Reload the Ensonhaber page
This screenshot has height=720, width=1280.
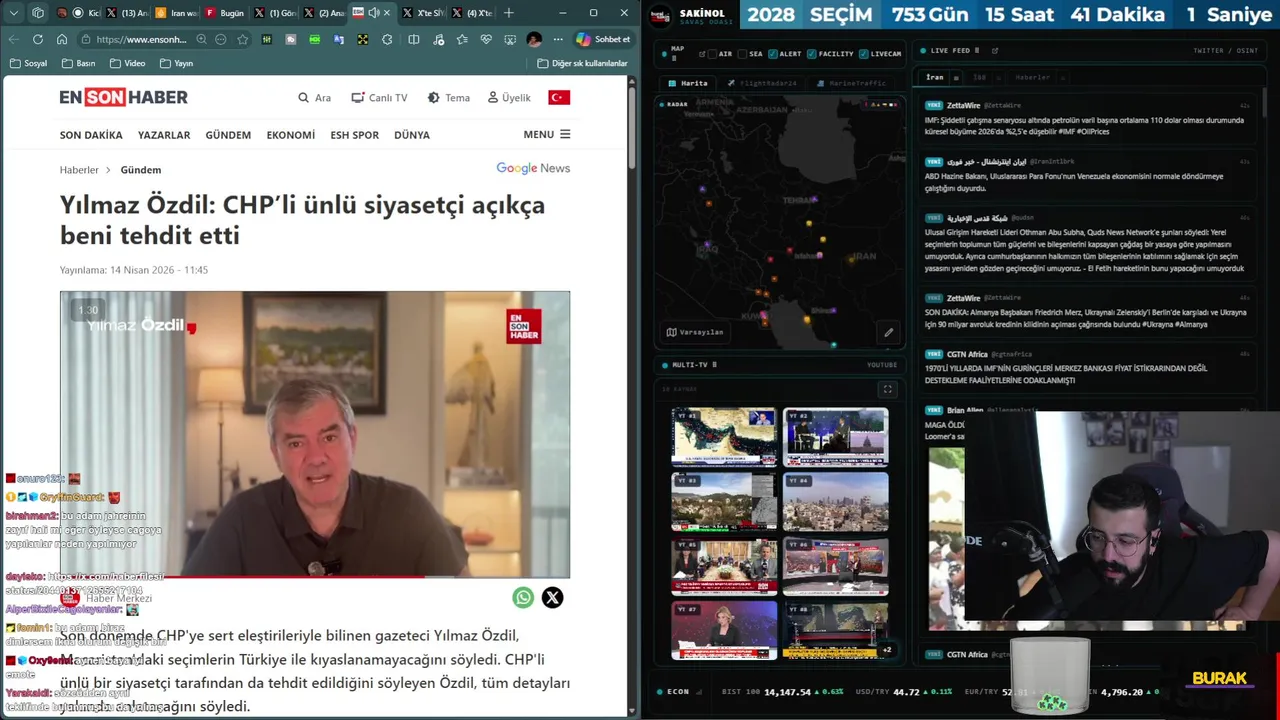click(x=38, y=39)
